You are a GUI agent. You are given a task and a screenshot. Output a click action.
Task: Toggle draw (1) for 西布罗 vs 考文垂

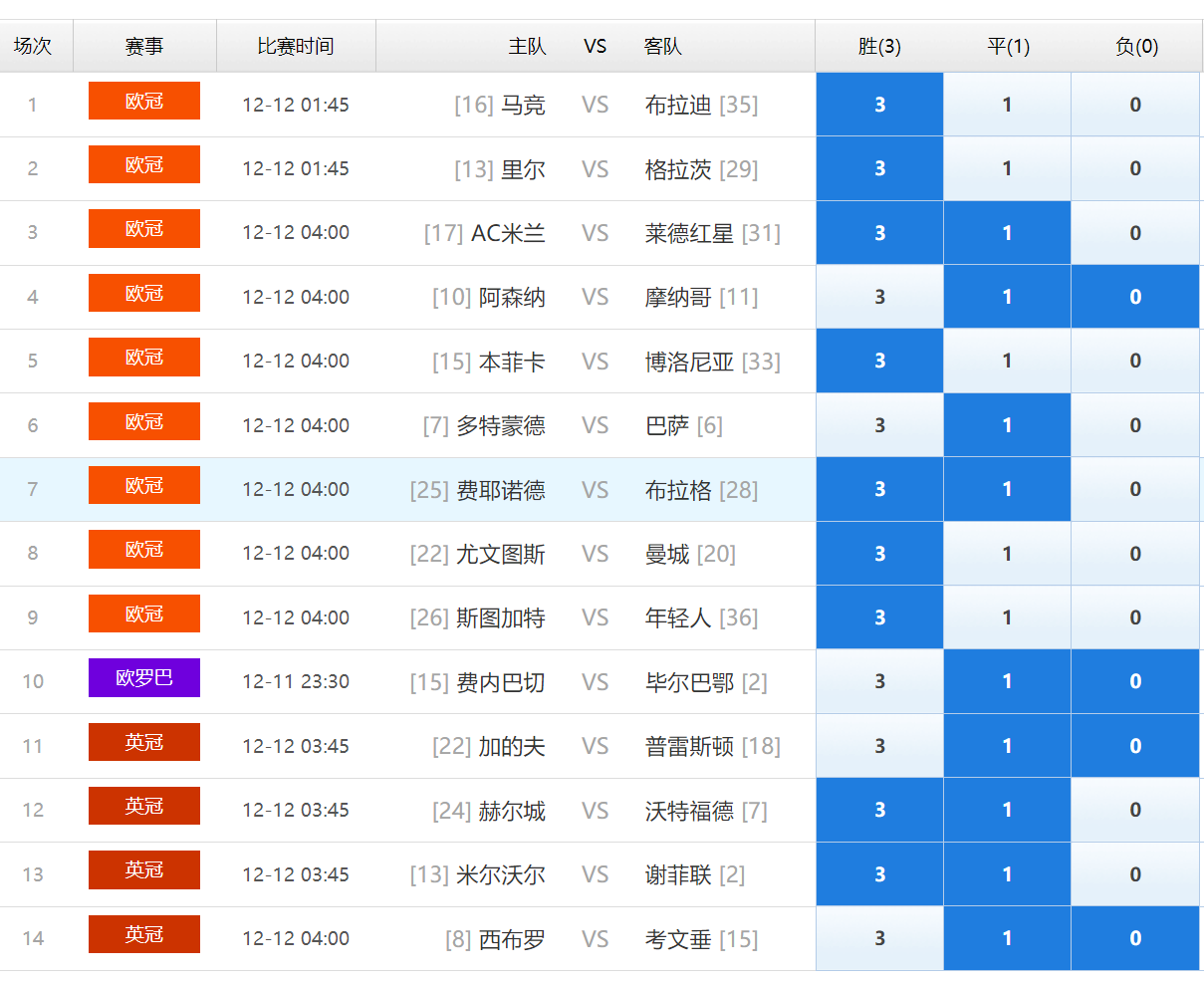pos(1007,938)
